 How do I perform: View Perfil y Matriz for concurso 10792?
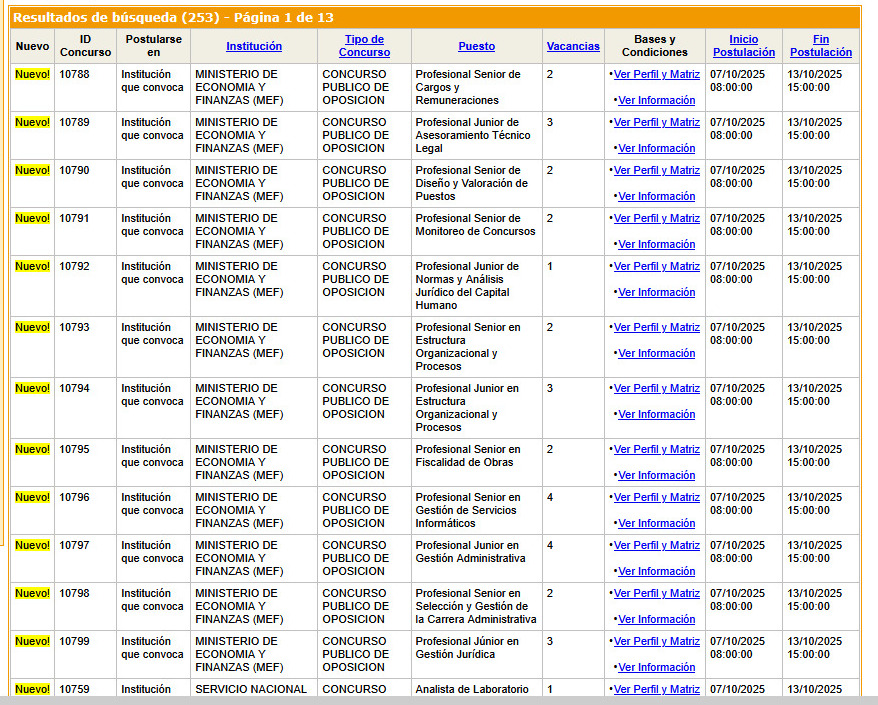click(x=656, y=266)
